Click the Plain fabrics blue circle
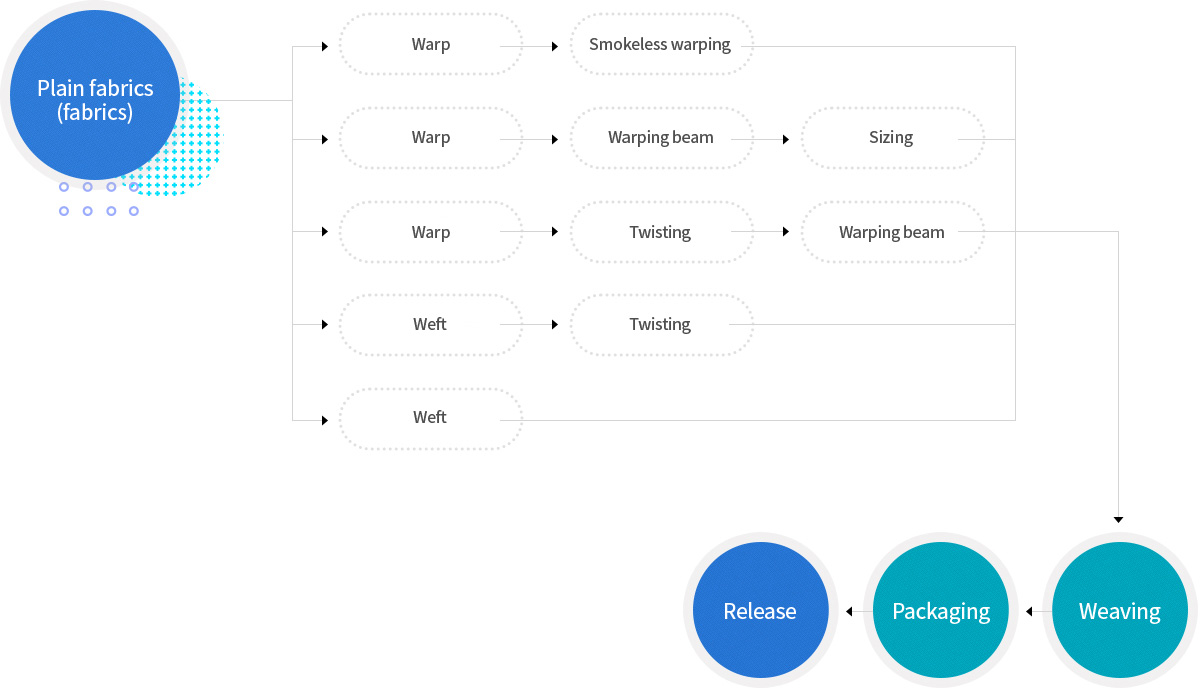 tap(95, 99)
